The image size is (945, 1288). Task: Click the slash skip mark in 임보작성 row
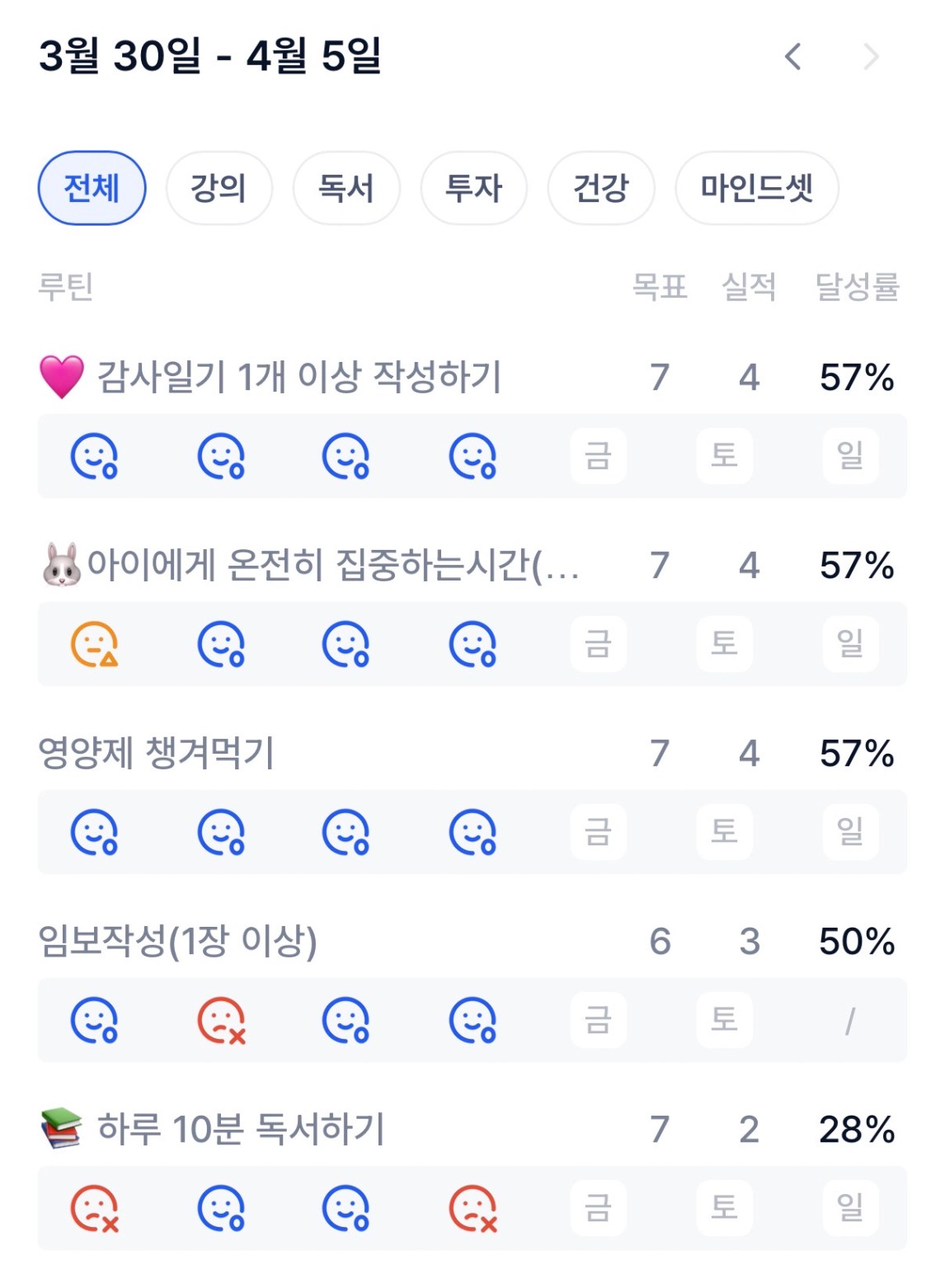[x=850, y=1021]
